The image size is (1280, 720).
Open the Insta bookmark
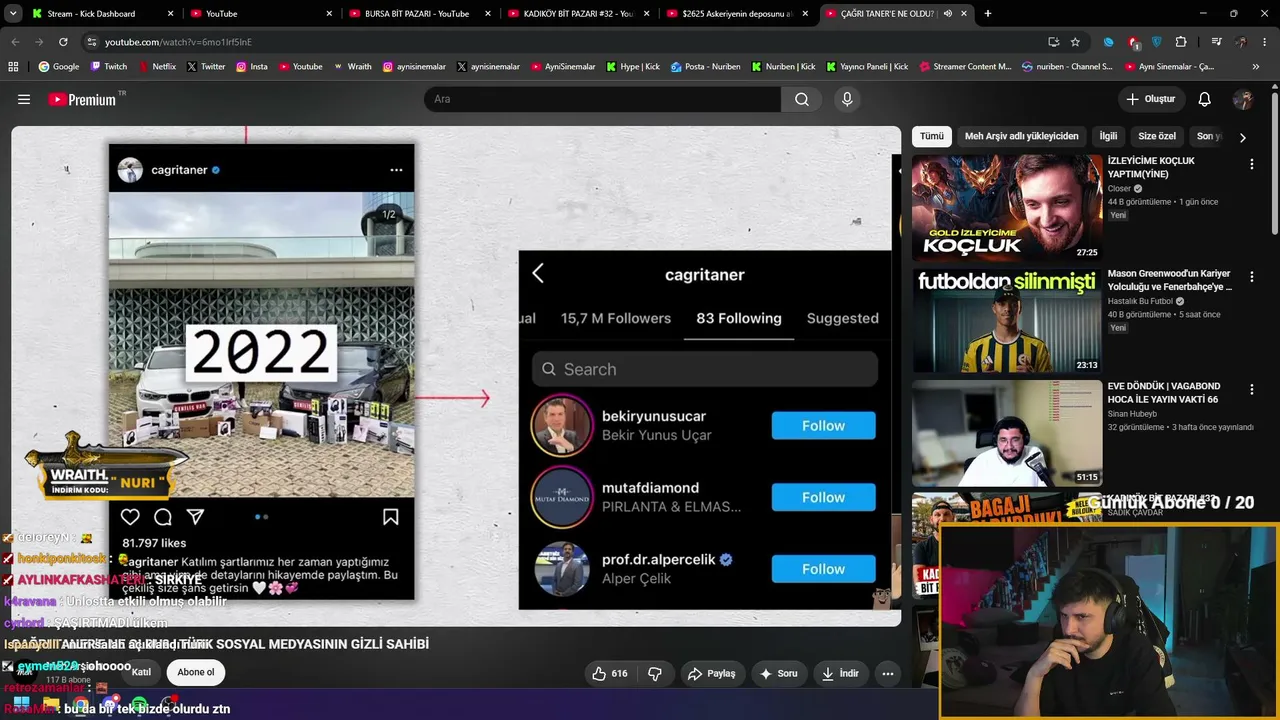[252, 67]
